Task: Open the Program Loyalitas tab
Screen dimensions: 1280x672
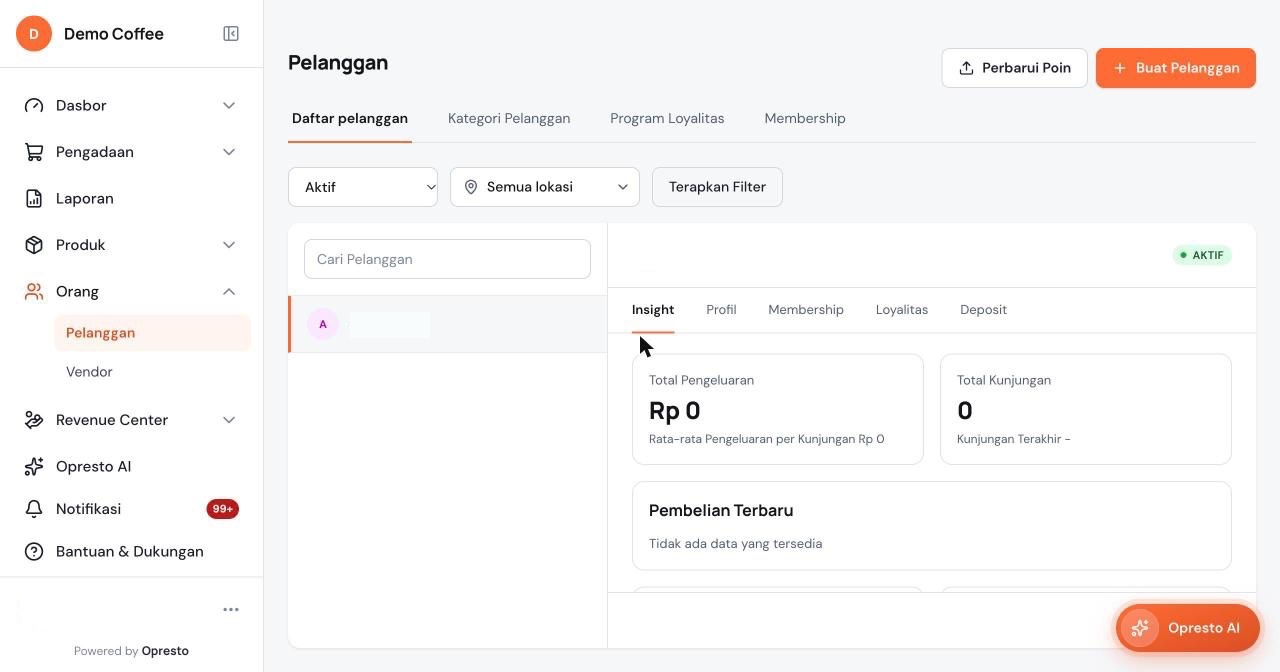Action: 667,118
